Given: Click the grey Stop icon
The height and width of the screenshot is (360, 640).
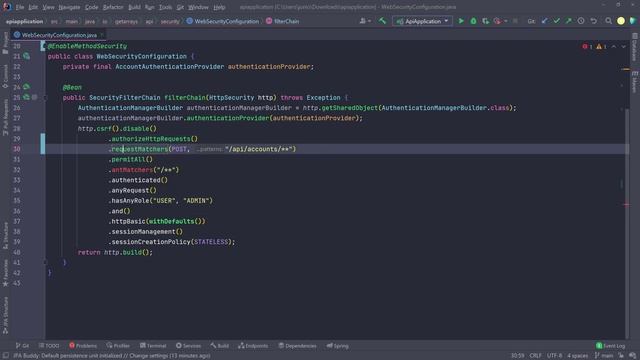Looking at the screenshot, I should pyautogui.click(x=515, y=21).
